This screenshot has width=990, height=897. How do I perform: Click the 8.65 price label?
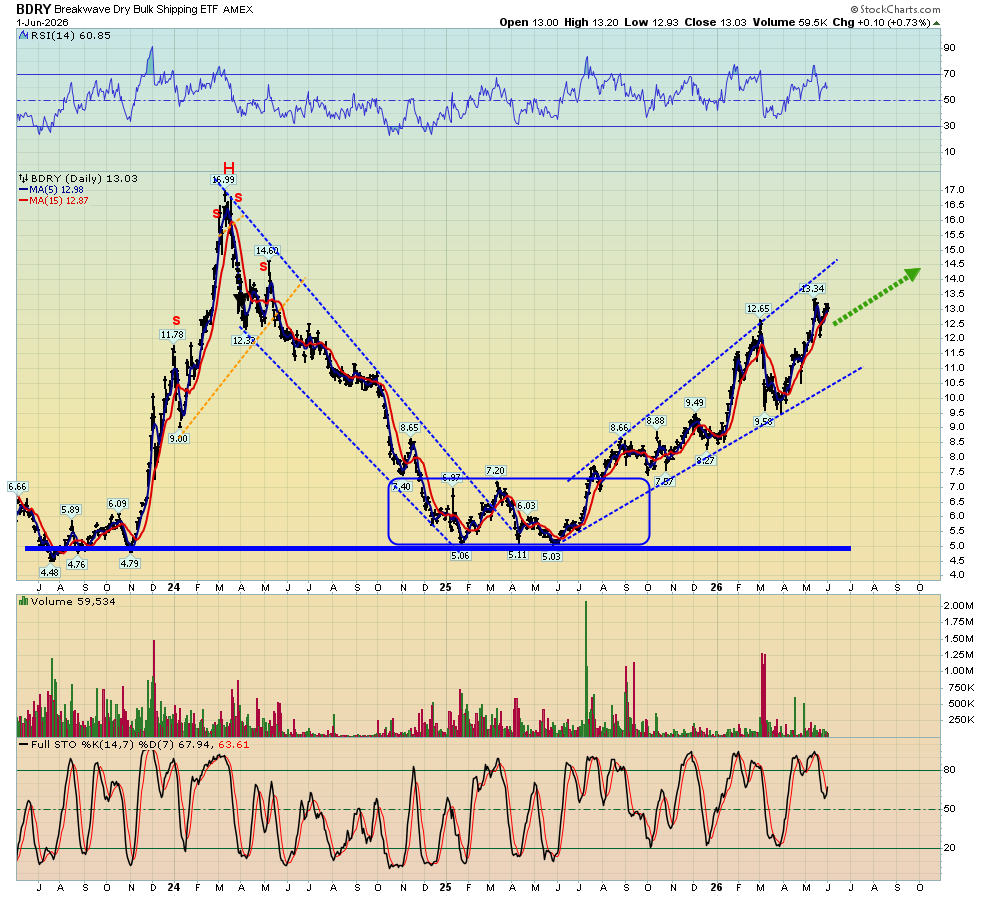(409, 428)
